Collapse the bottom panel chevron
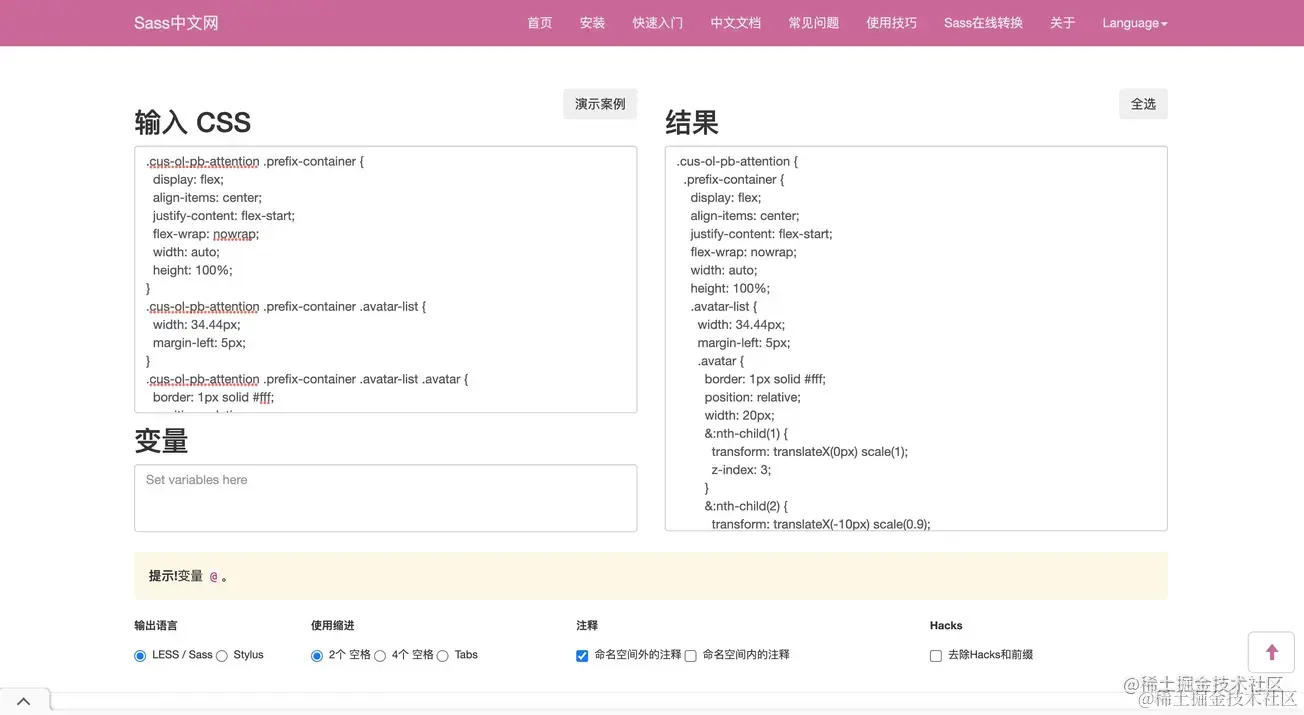 [x=24, y=699]
